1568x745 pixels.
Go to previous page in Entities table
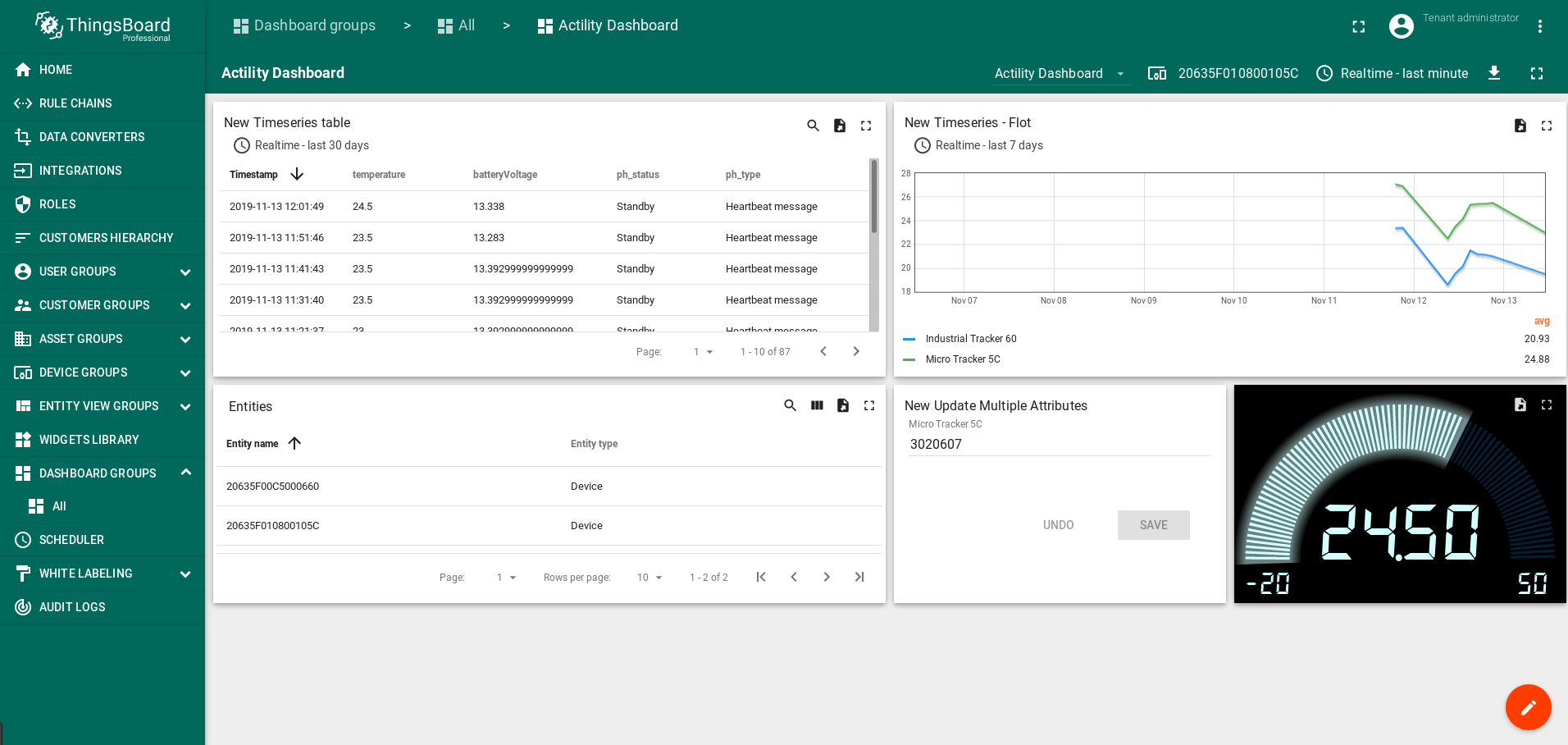[x=794, y=577]
